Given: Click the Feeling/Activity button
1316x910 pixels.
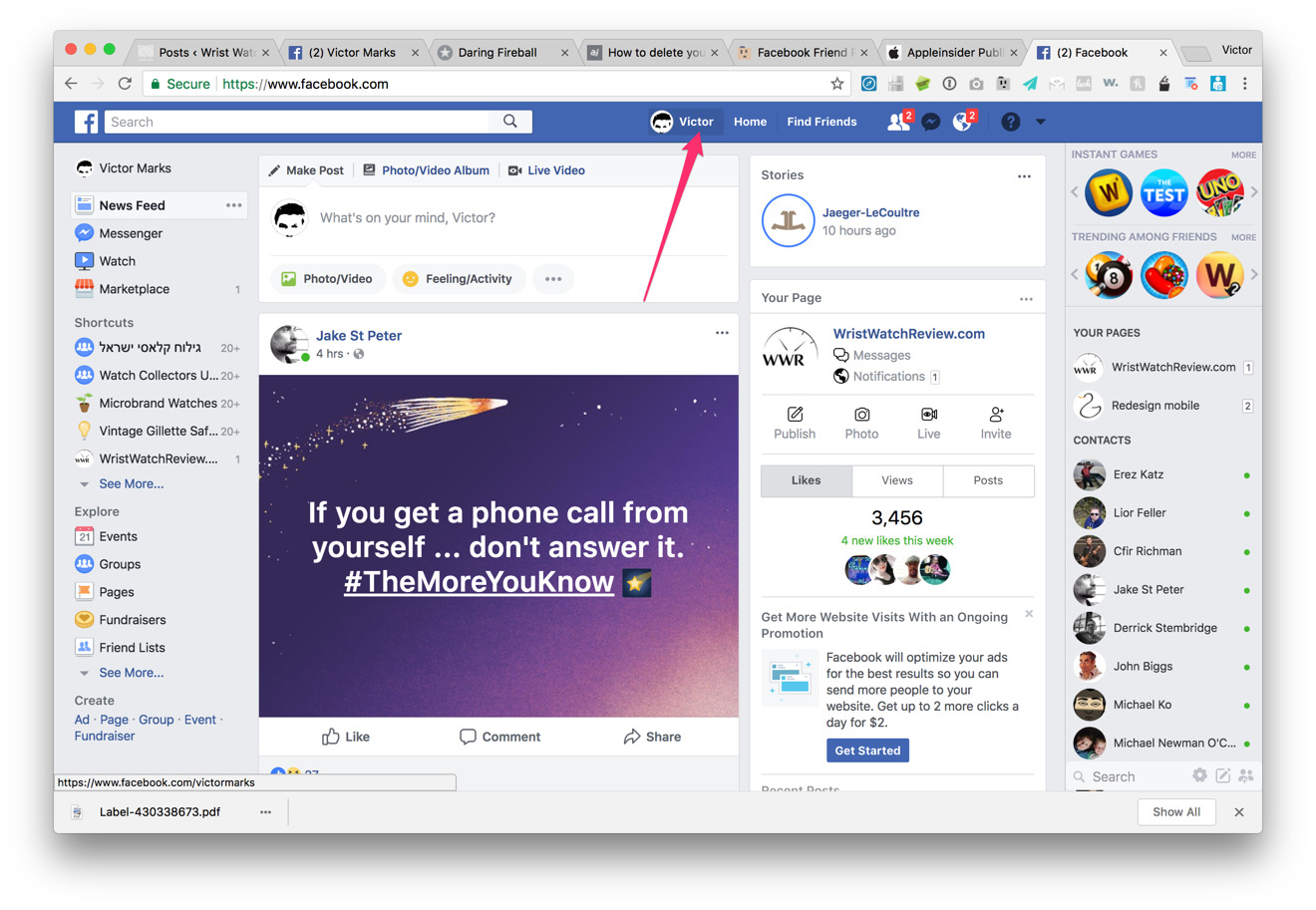Looking at the screenshot, I should 458,279.
